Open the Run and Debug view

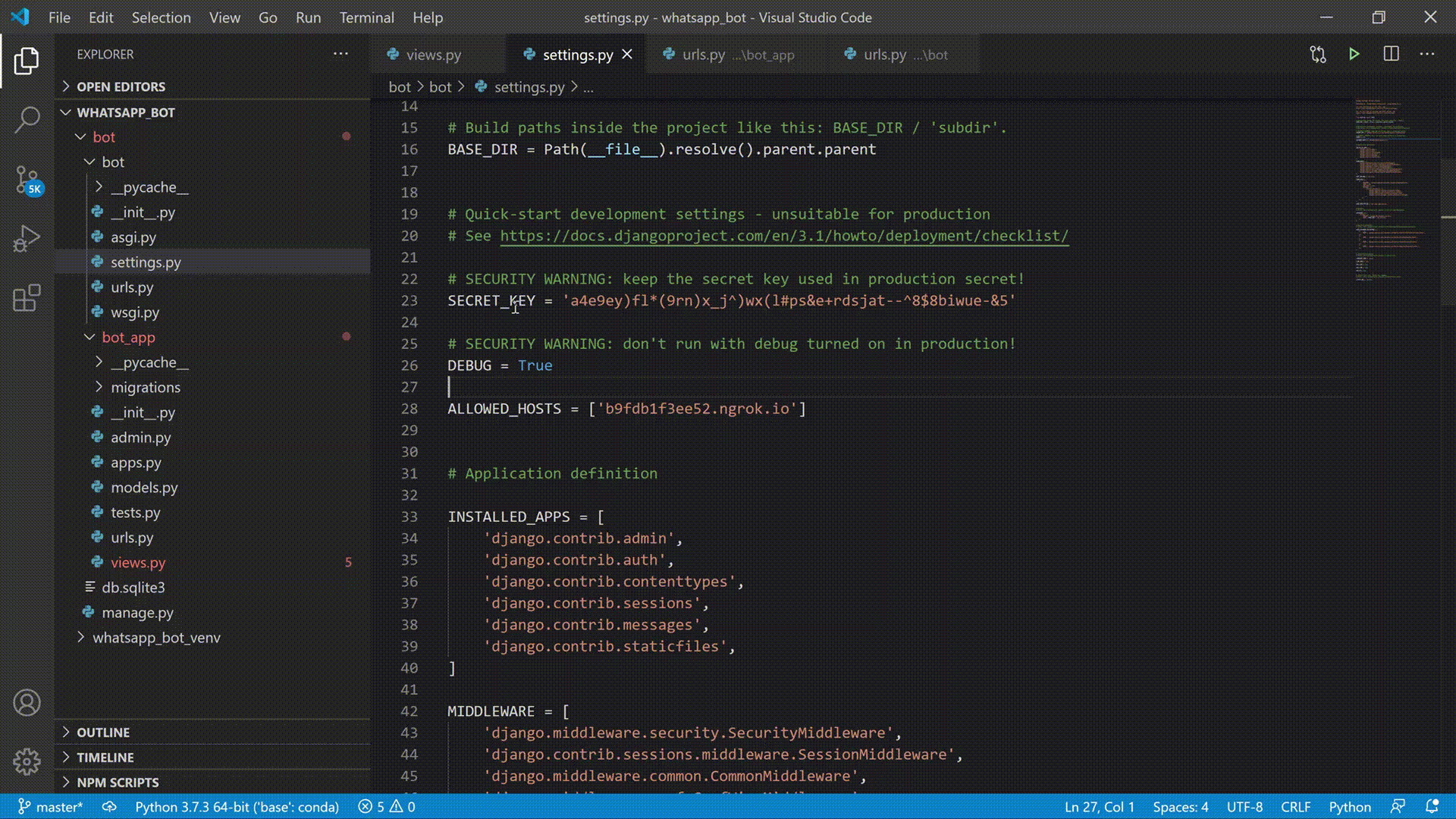27,238
